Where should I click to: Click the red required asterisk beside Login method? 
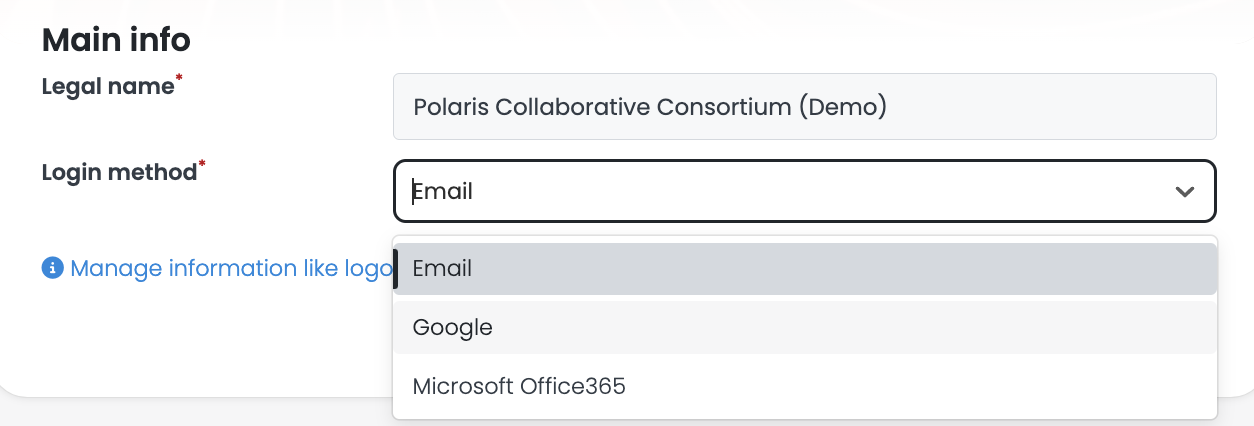202,164
